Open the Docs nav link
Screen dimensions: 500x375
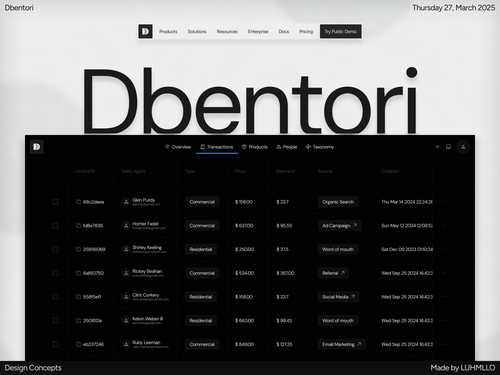click(284, 31)
